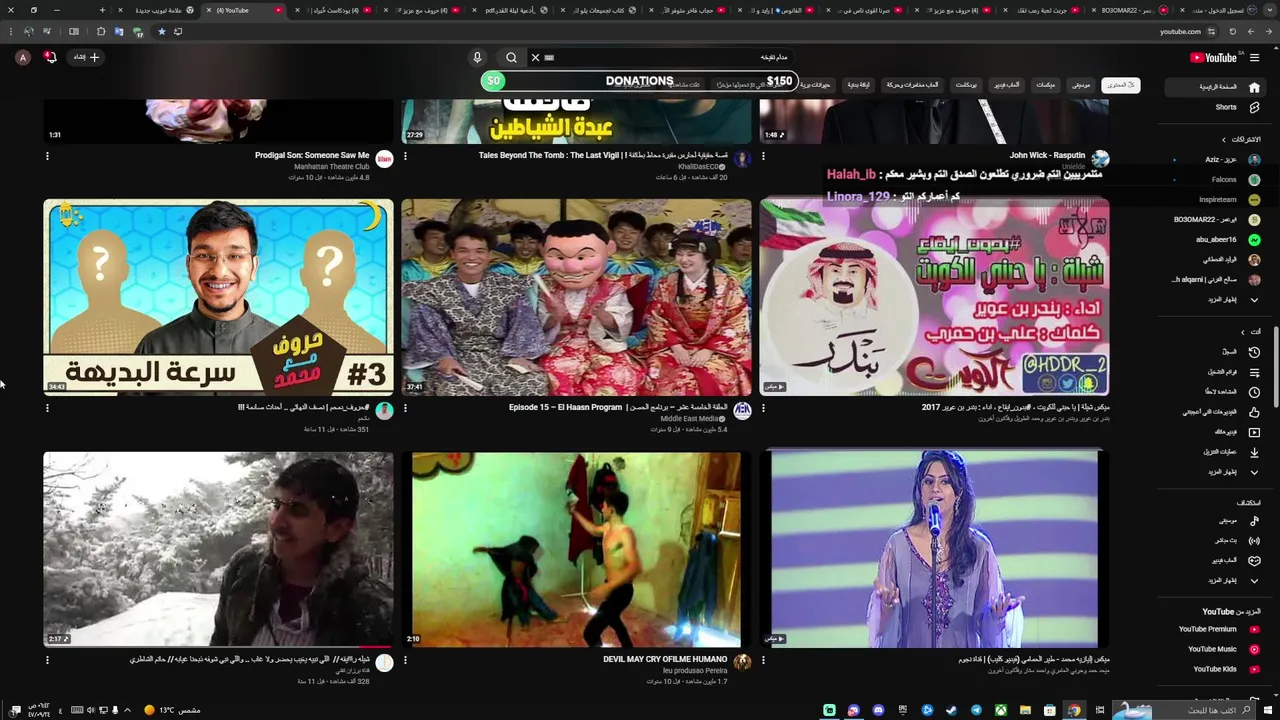
Task: Open options menu for John Wick - Rasputin
Action: [763, 156]
